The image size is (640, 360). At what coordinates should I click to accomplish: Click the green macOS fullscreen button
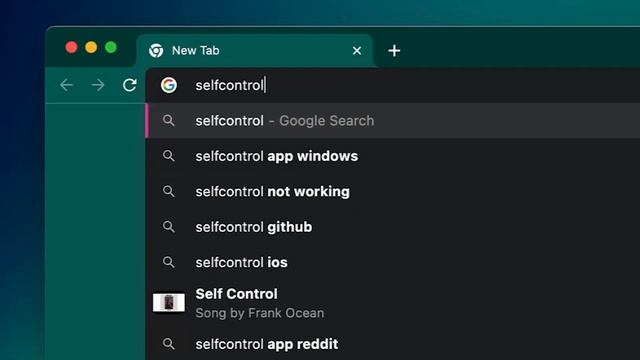(x=111, y=47)
